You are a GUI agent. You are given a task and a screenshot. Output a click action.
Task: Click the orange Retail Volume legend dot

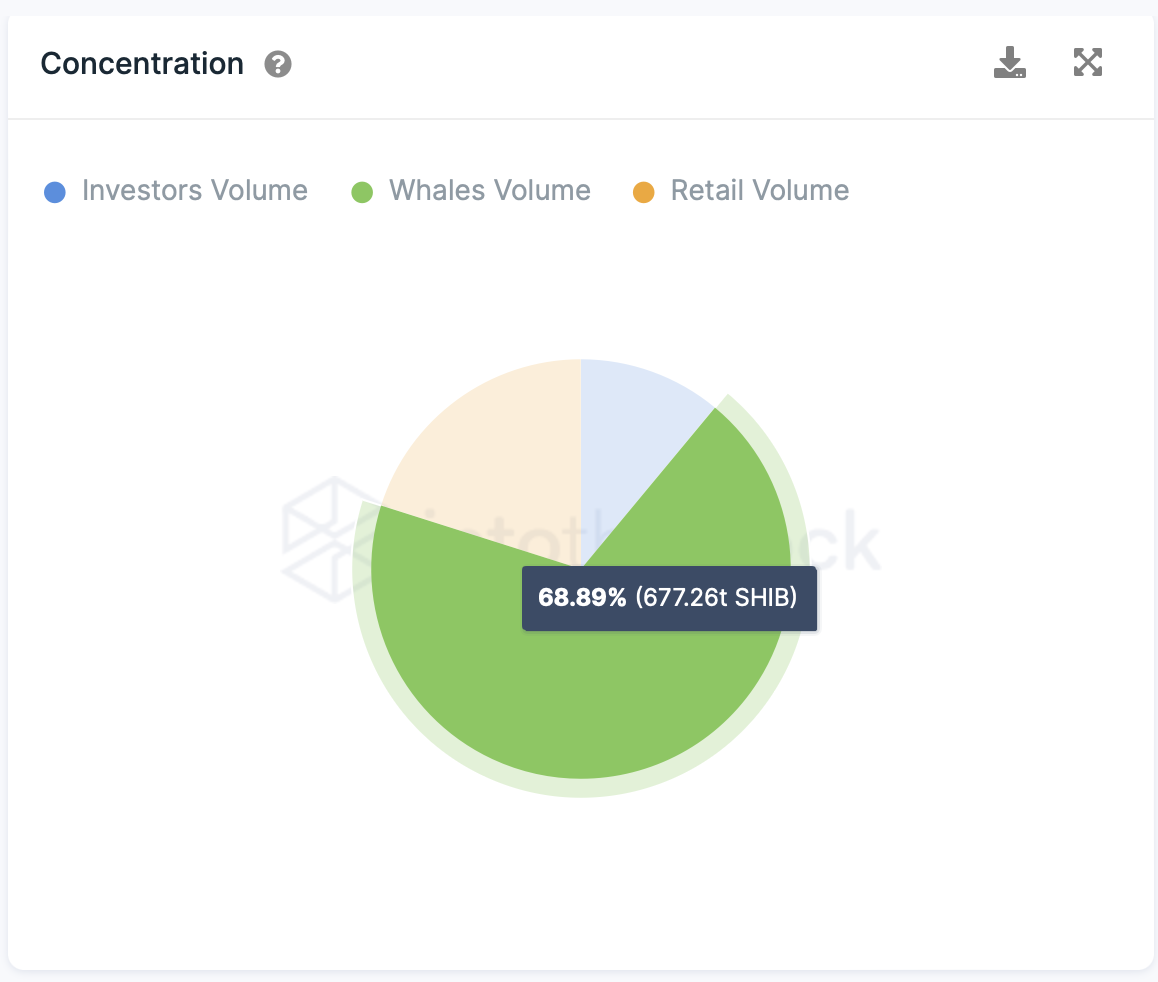click(644, 192)
